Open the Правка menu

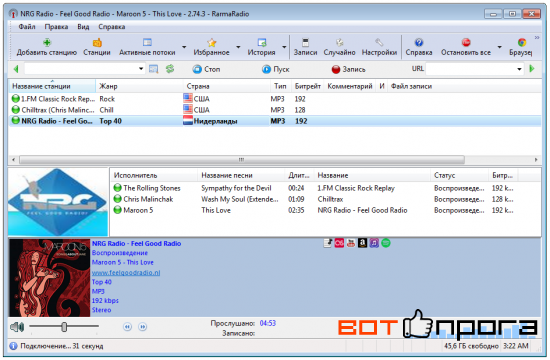(56, 27)
